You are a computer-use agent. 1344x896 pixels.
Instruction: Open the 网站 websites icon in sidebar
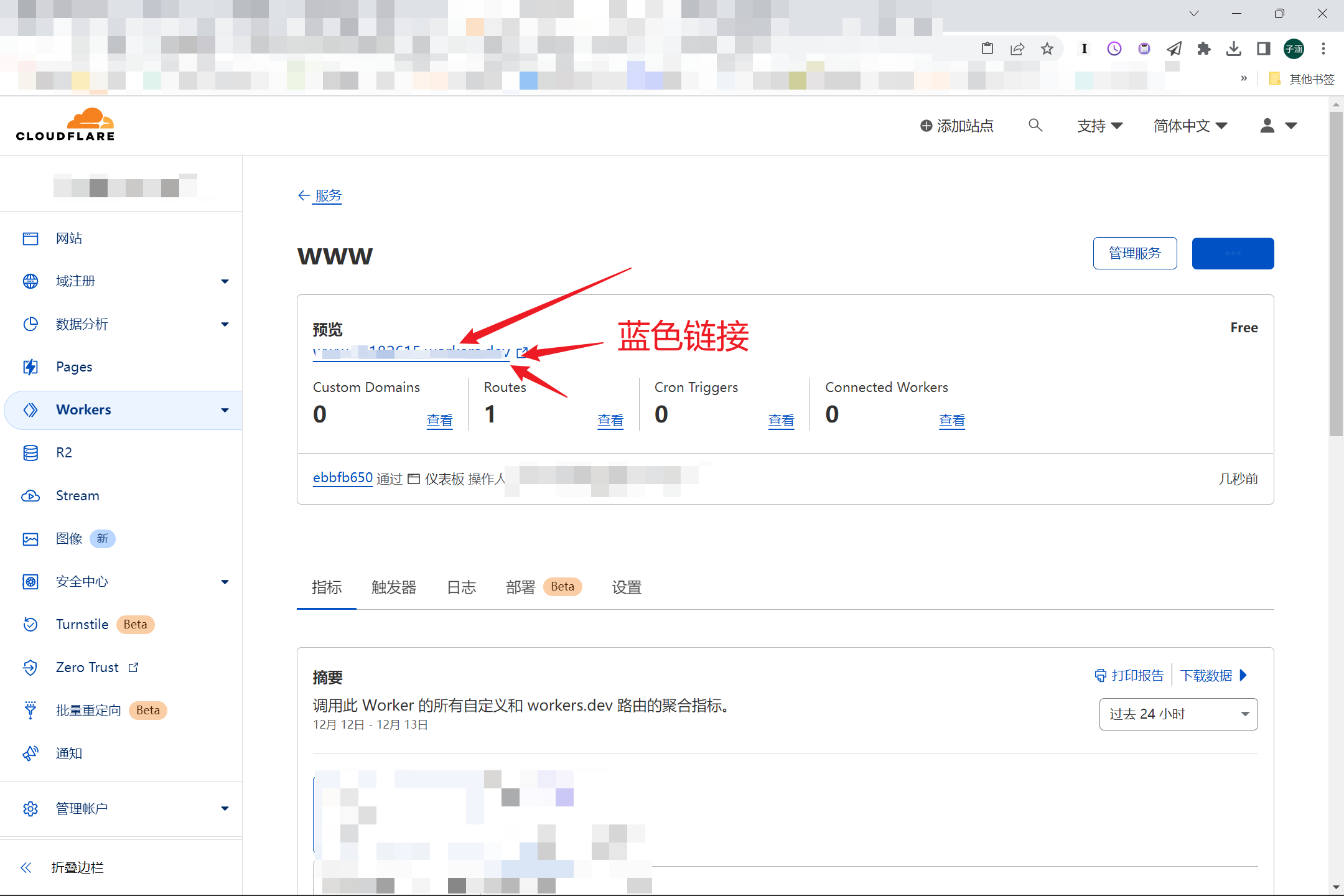30,238
